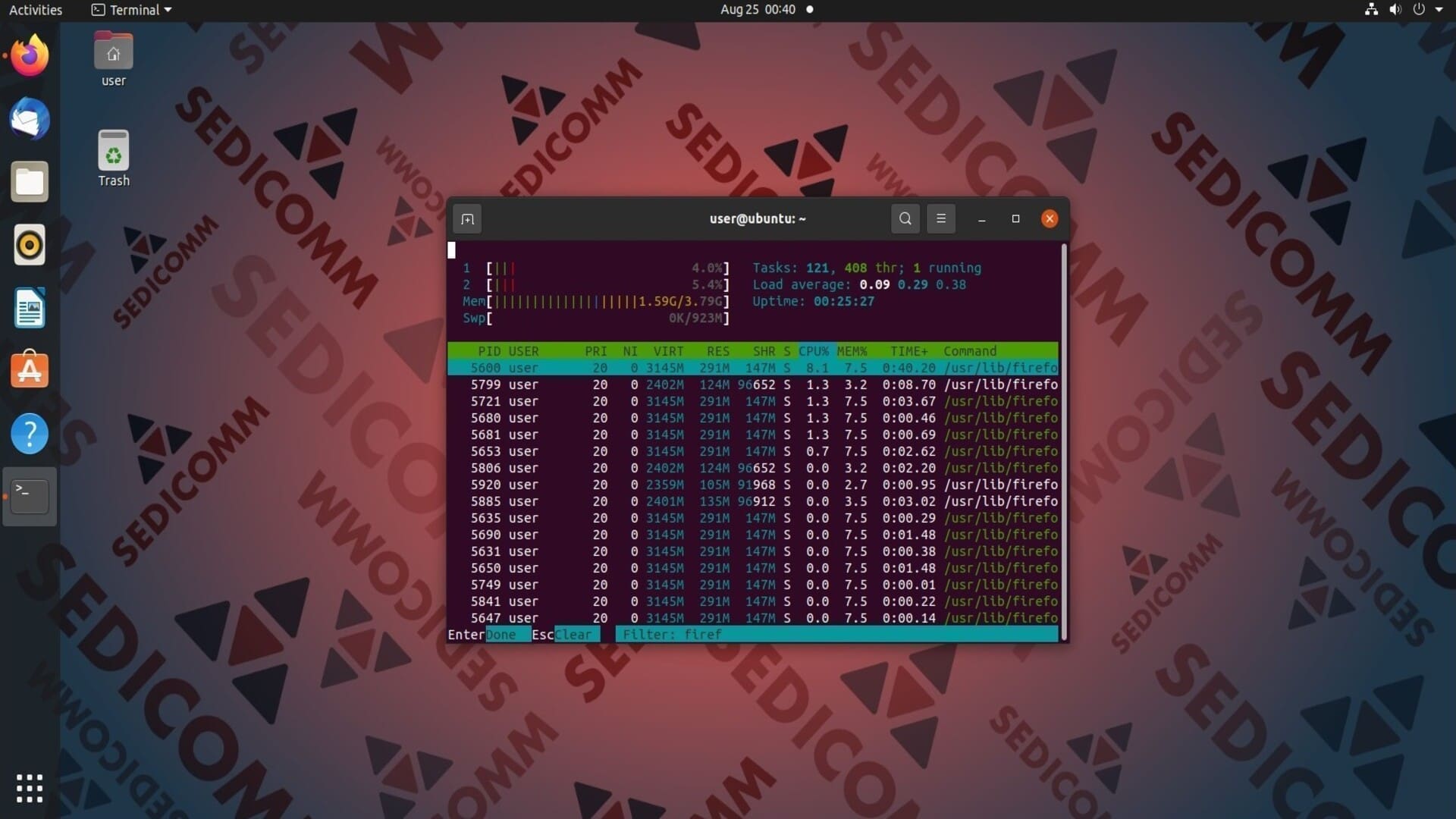Open Ubuntu Software store icon
Screen dimensions: 1456x819
point(30,370)
